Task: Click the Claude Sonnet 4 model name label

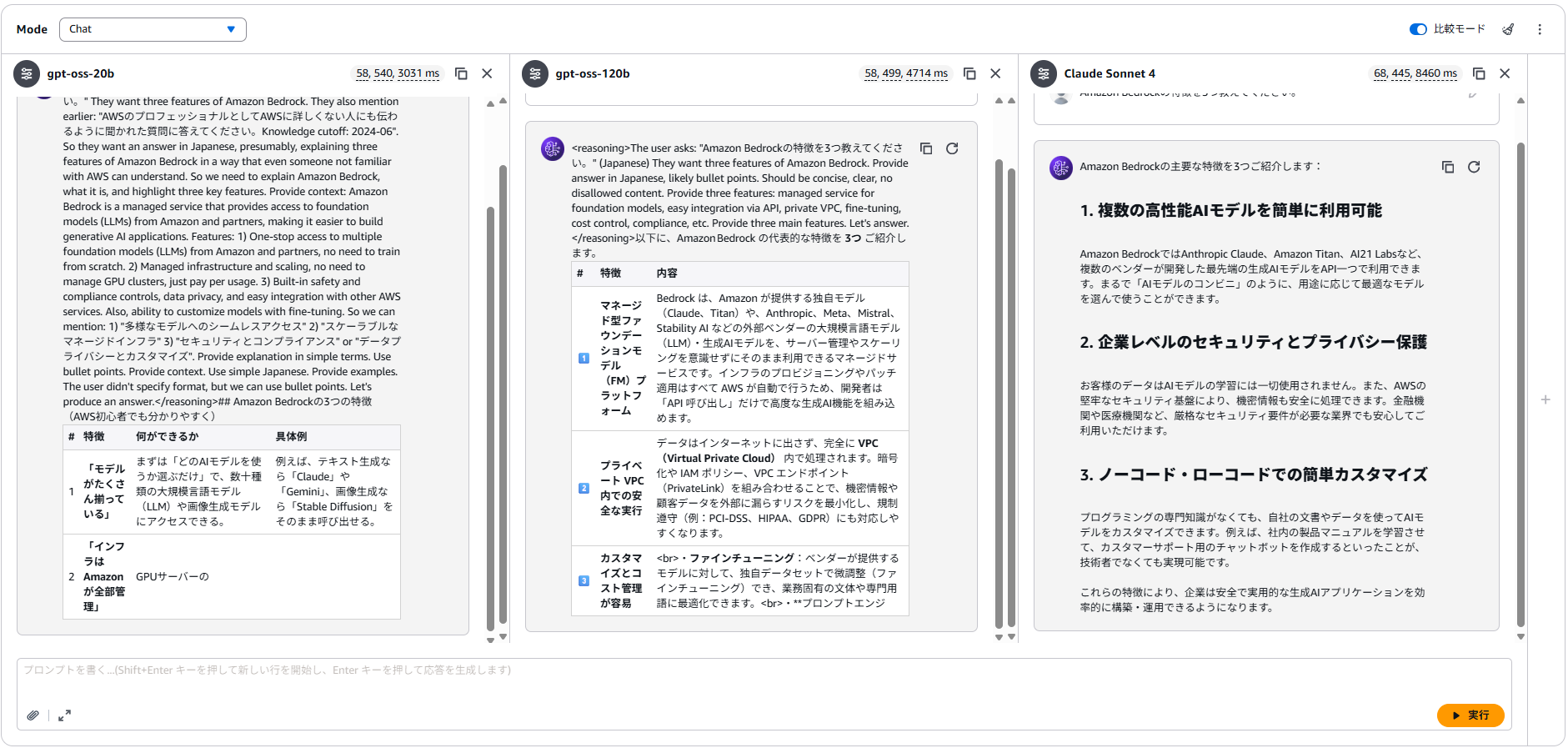Action: tap(1110, 73)
